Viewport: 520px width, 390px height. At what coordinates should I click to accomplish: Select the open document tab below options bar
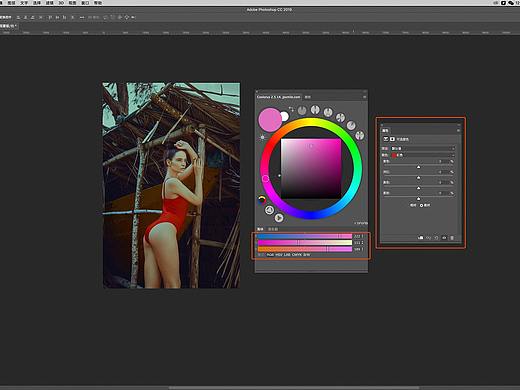(x=9, y=26)
